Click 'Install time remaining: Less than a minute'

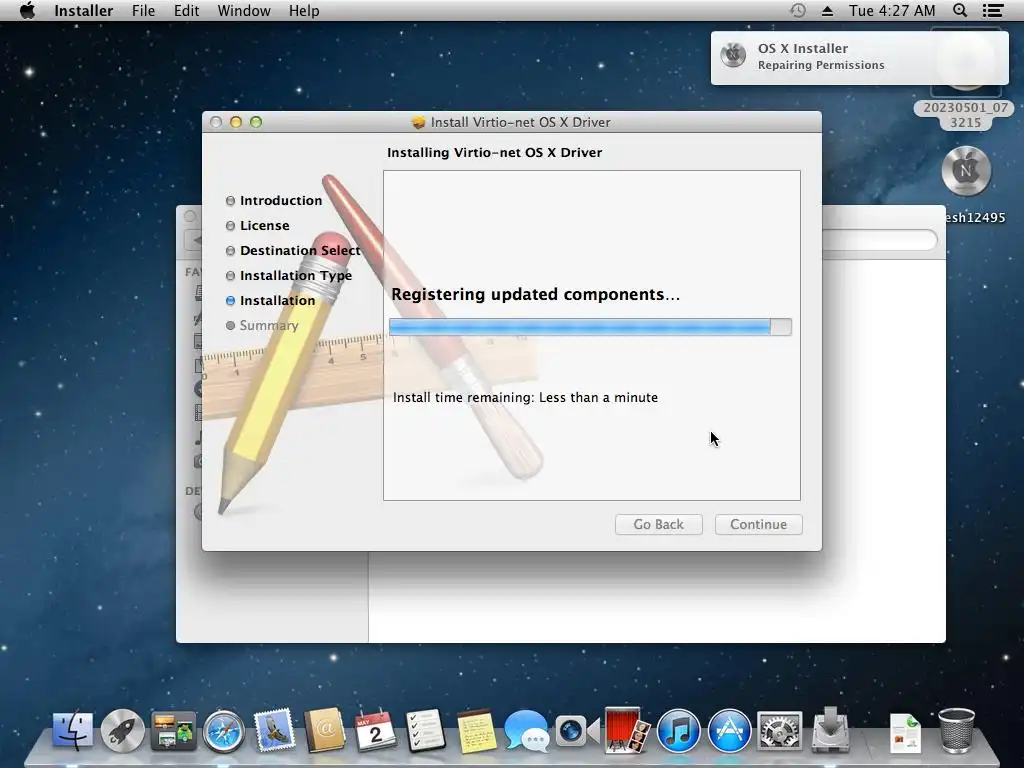point(525,397)
